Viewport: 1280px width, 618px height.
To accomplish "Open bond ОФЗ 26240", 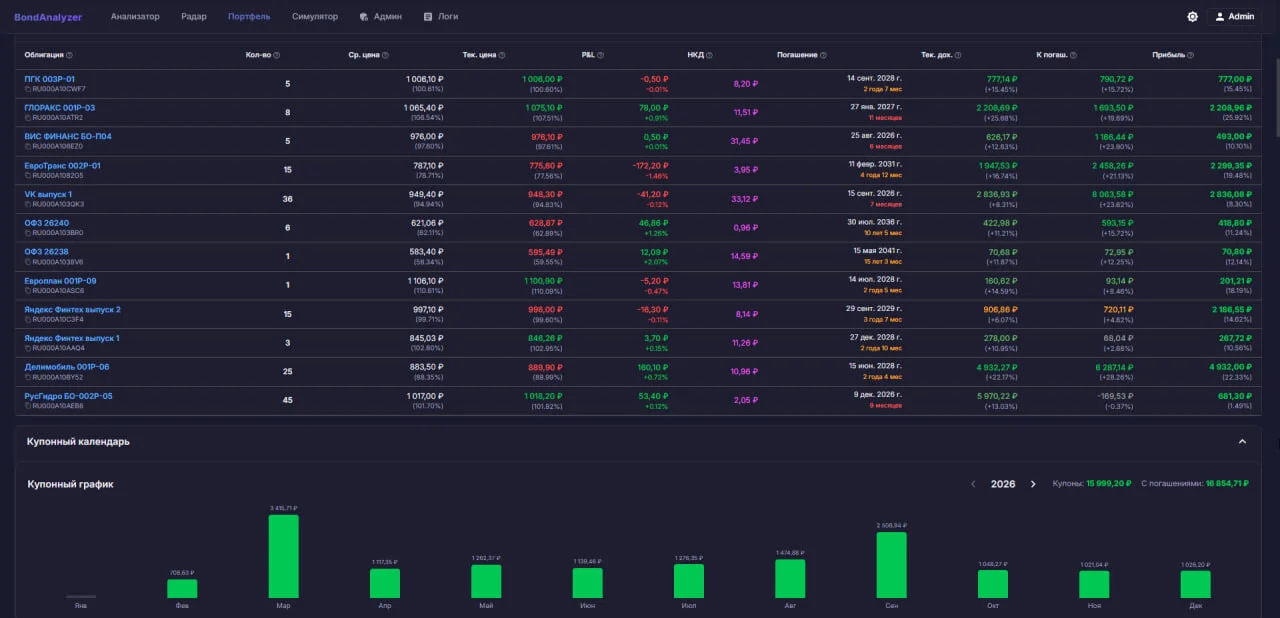I will 47,223.
